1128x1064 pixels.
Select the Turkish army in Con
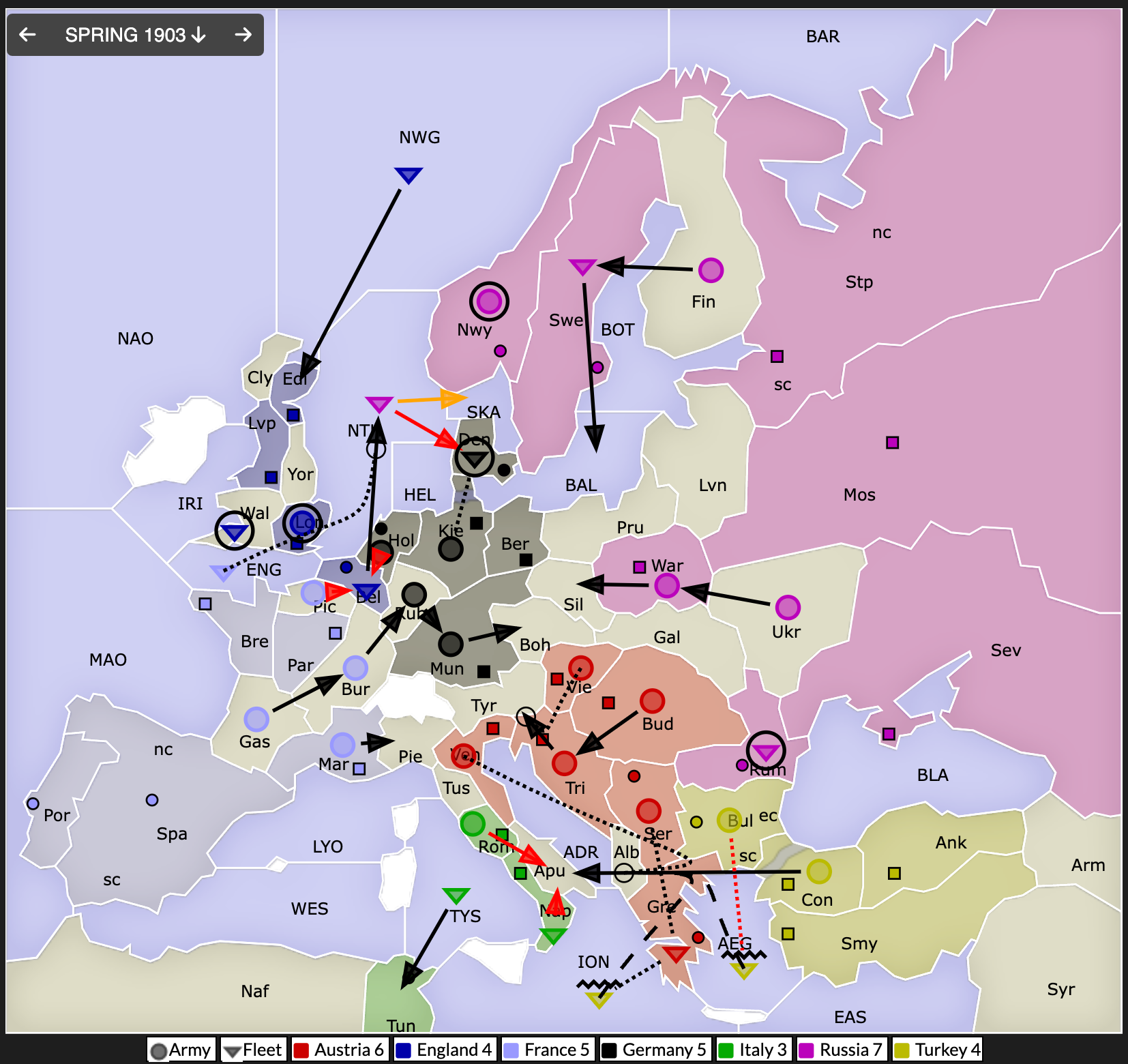tap(818, 871)
